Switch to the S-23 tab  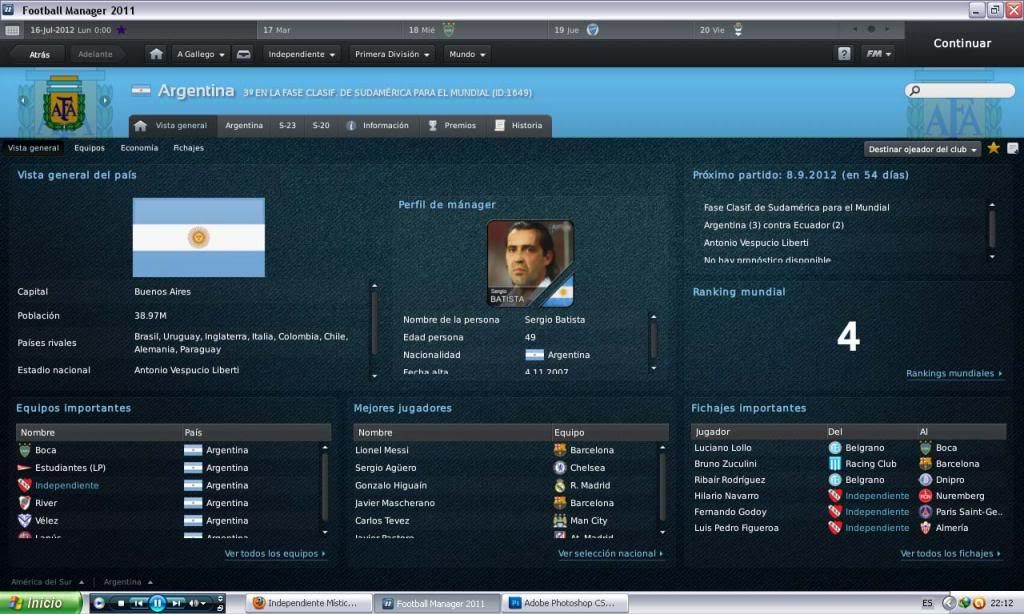[x=287, y=125]
